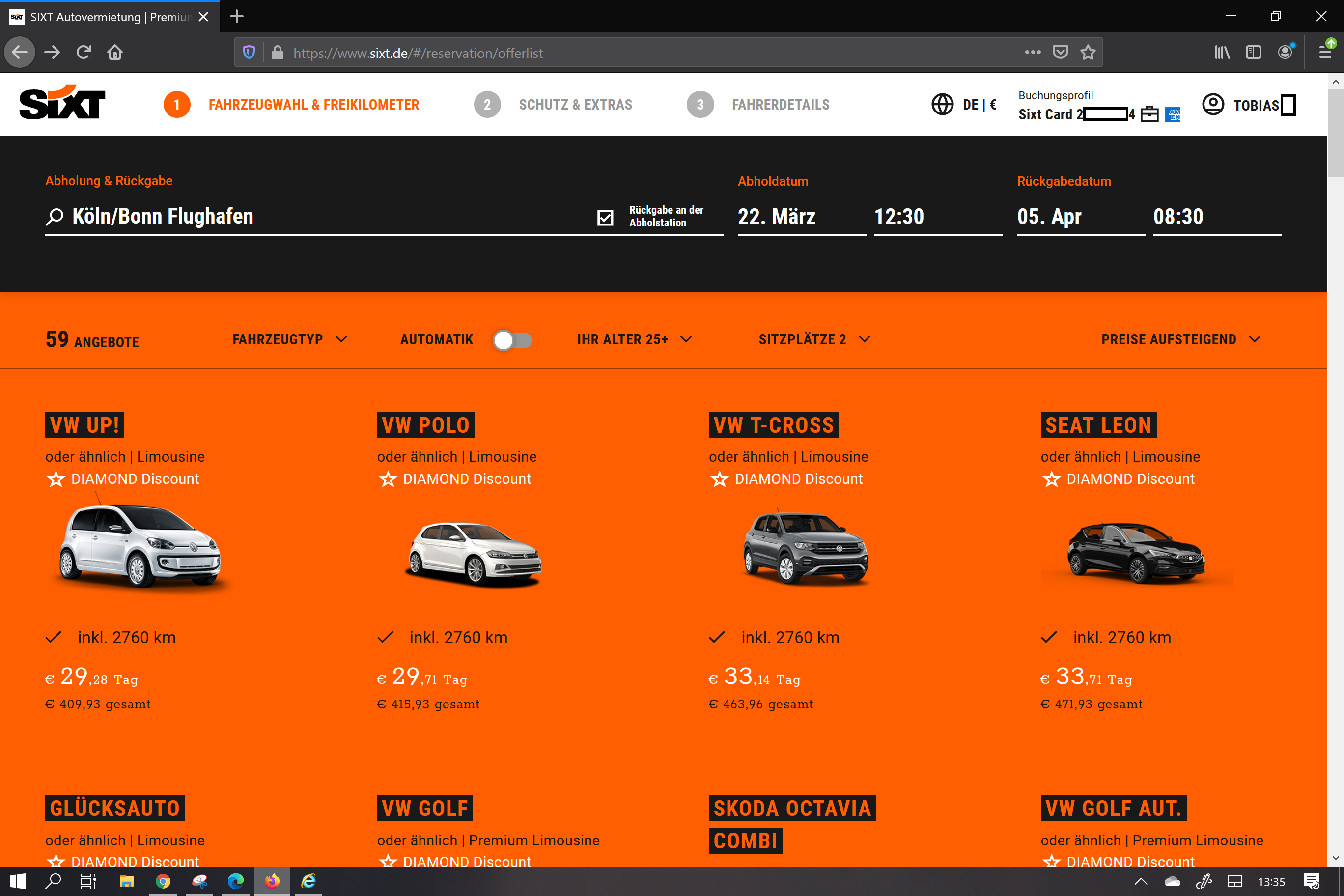Enable the AUTOMATIK switch

tap(512, 340)
